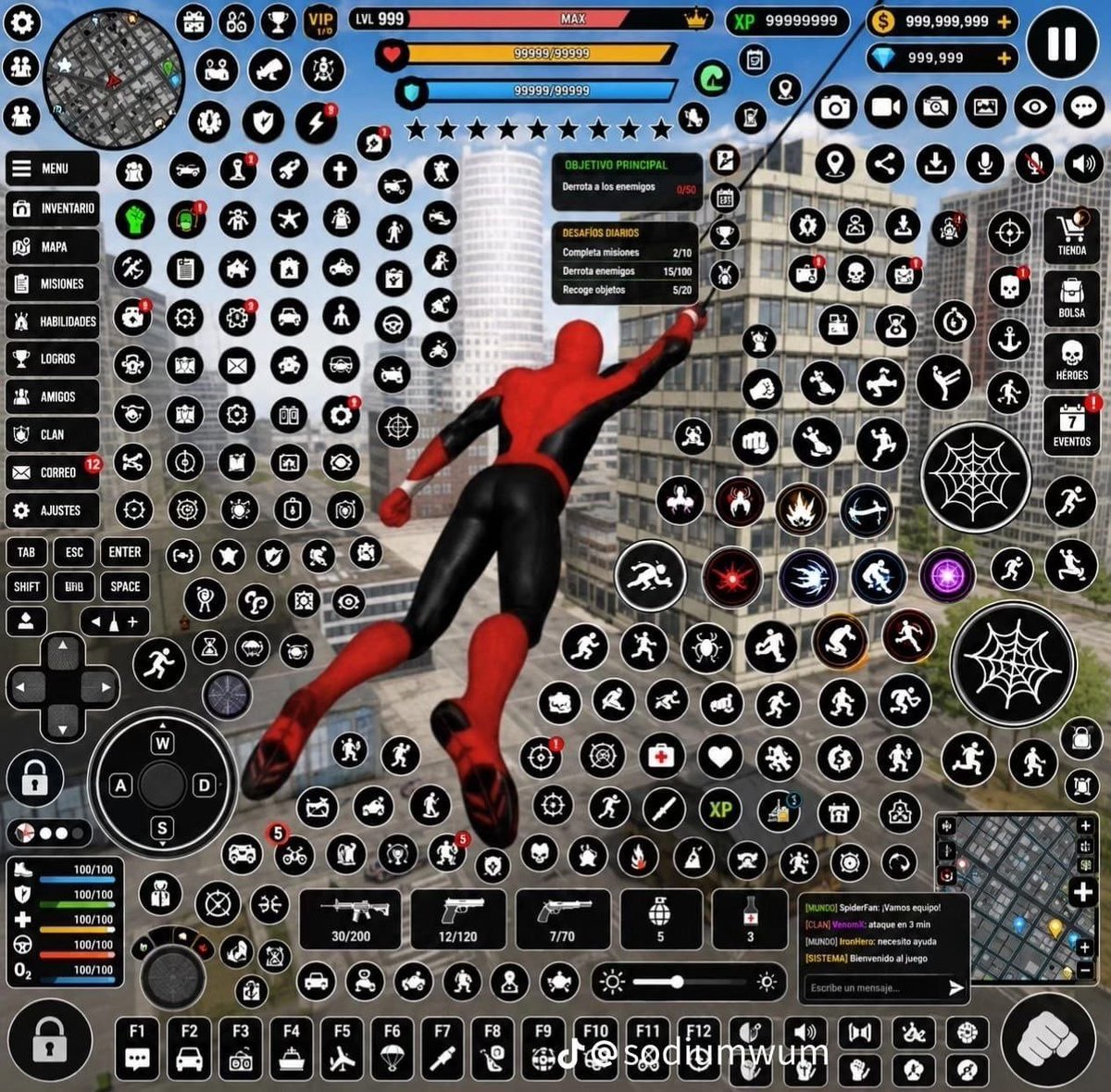Add more diamonds with the plus button

coord(1004,57)
